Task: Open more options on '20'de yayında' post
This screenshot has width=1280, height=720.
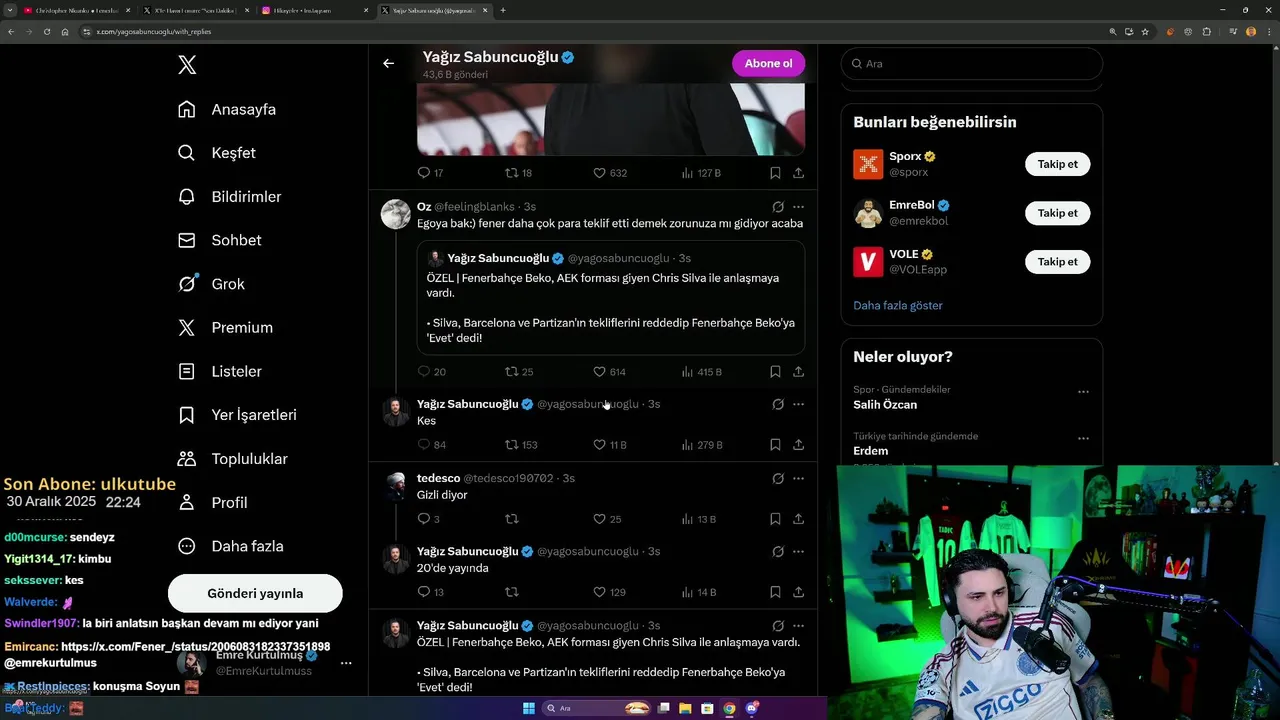Action: [x=798, y=551]
